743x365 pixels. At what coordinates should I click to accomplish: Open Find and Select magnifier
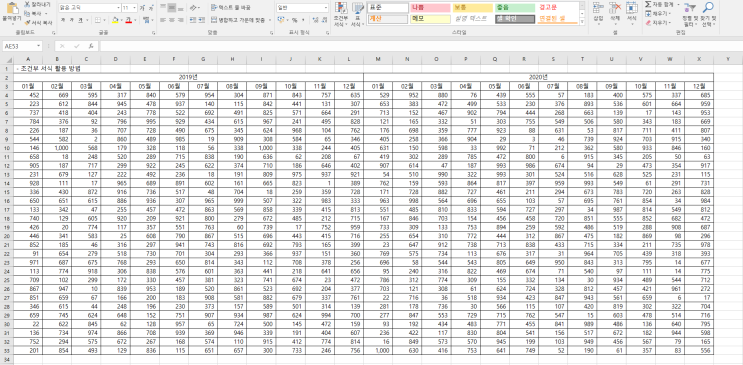click(x=708, y=14)
